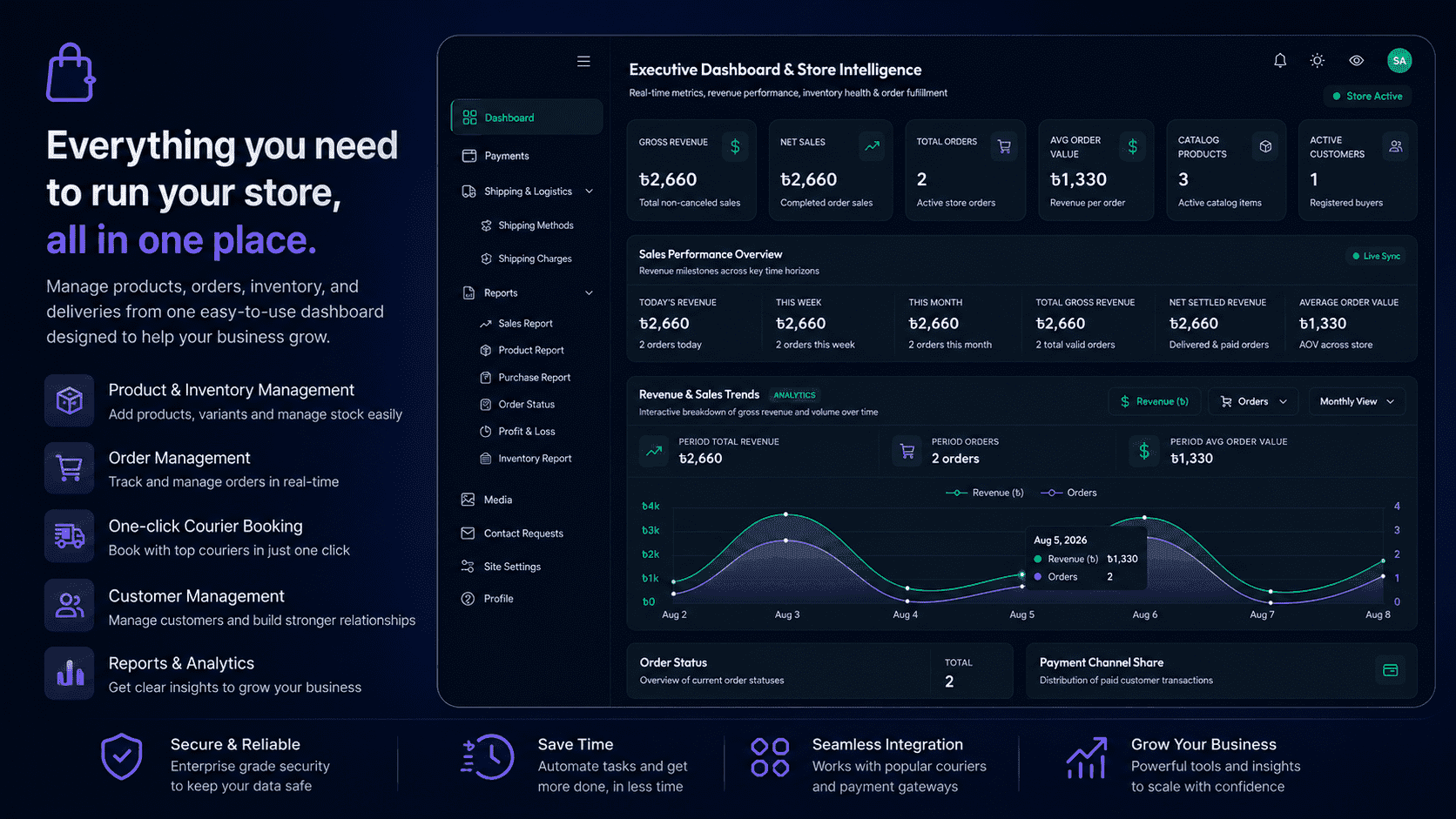
Task: Click the Aug 8 revenue data point
Action: pos(1383,561)
